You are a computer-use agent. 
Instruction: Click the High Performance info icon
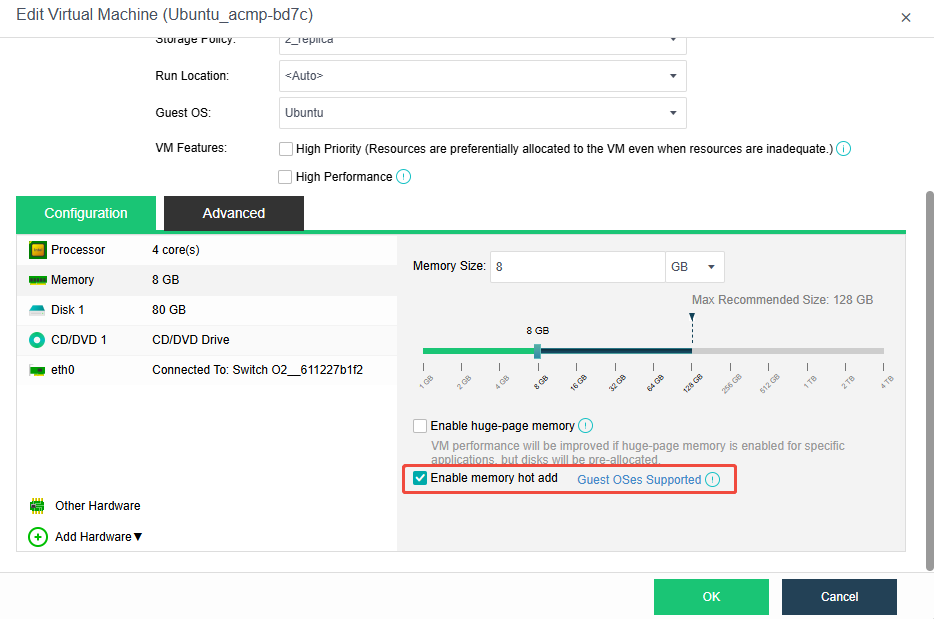[x=404, y=177]
